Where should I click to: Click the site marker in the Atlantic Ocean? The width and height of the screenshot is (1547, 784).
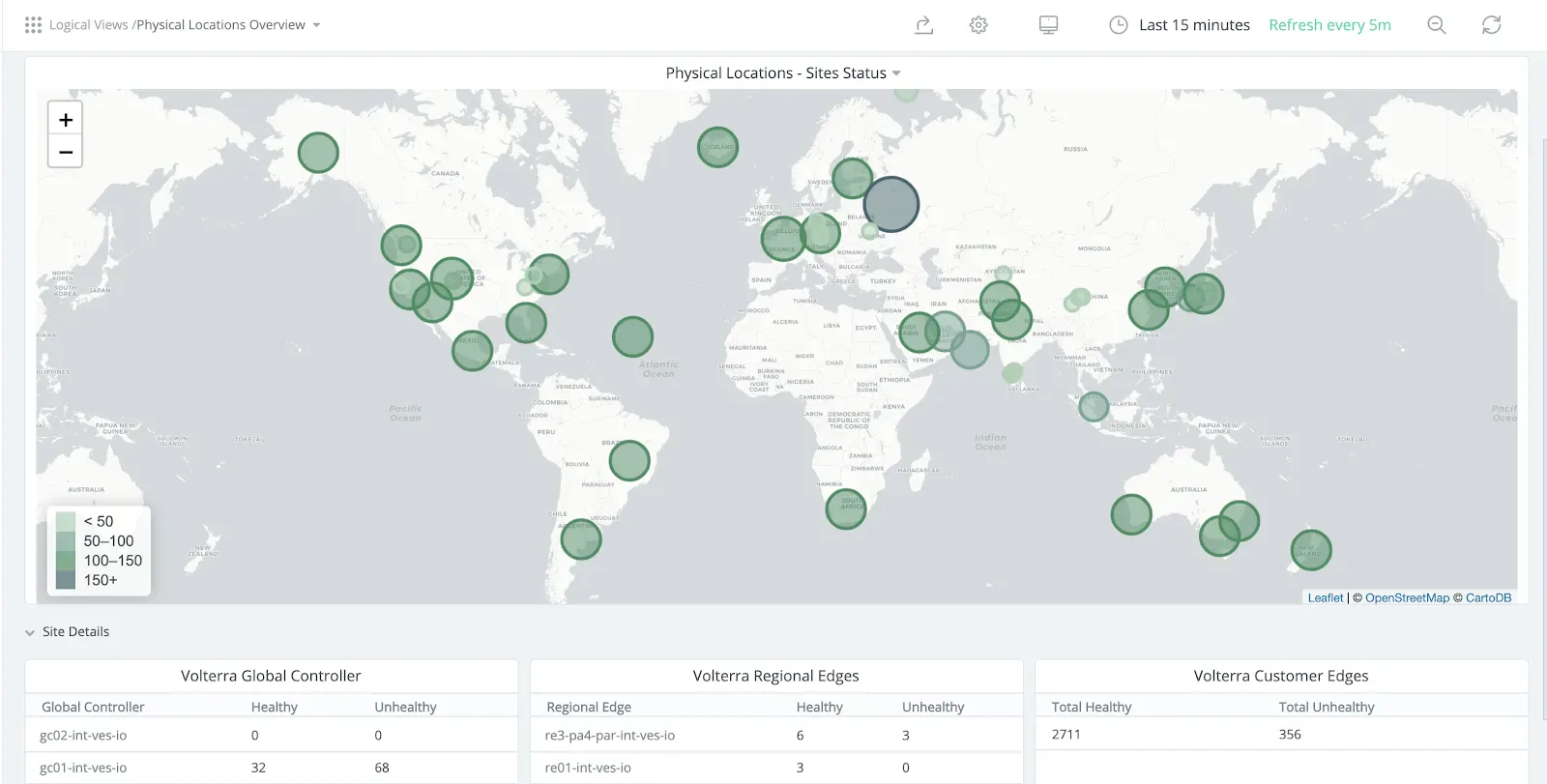(633, 337)
